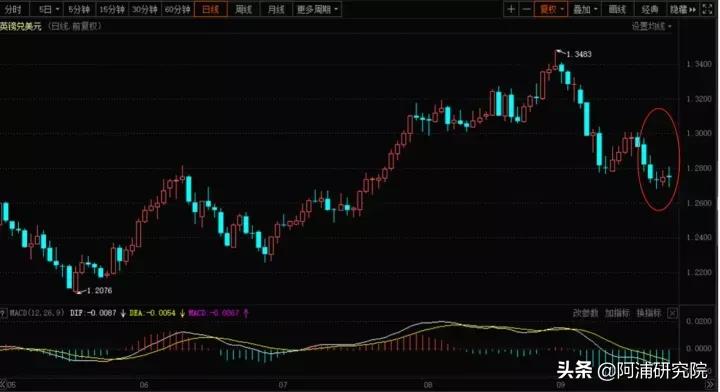This screenshot has width=720, height=392.
Task: Click 换指标 to change indicator
Action: tap(649, 313)
